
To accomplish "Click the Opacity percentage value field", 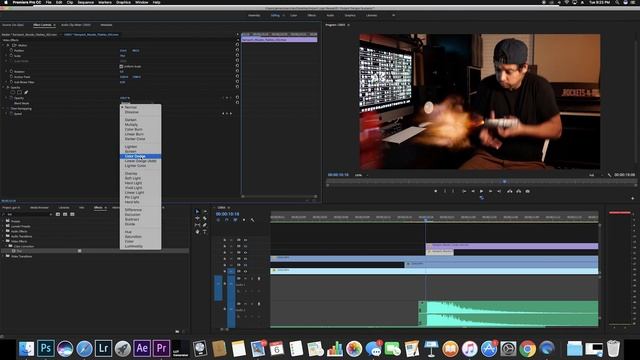I will click(x=125, y=98).
